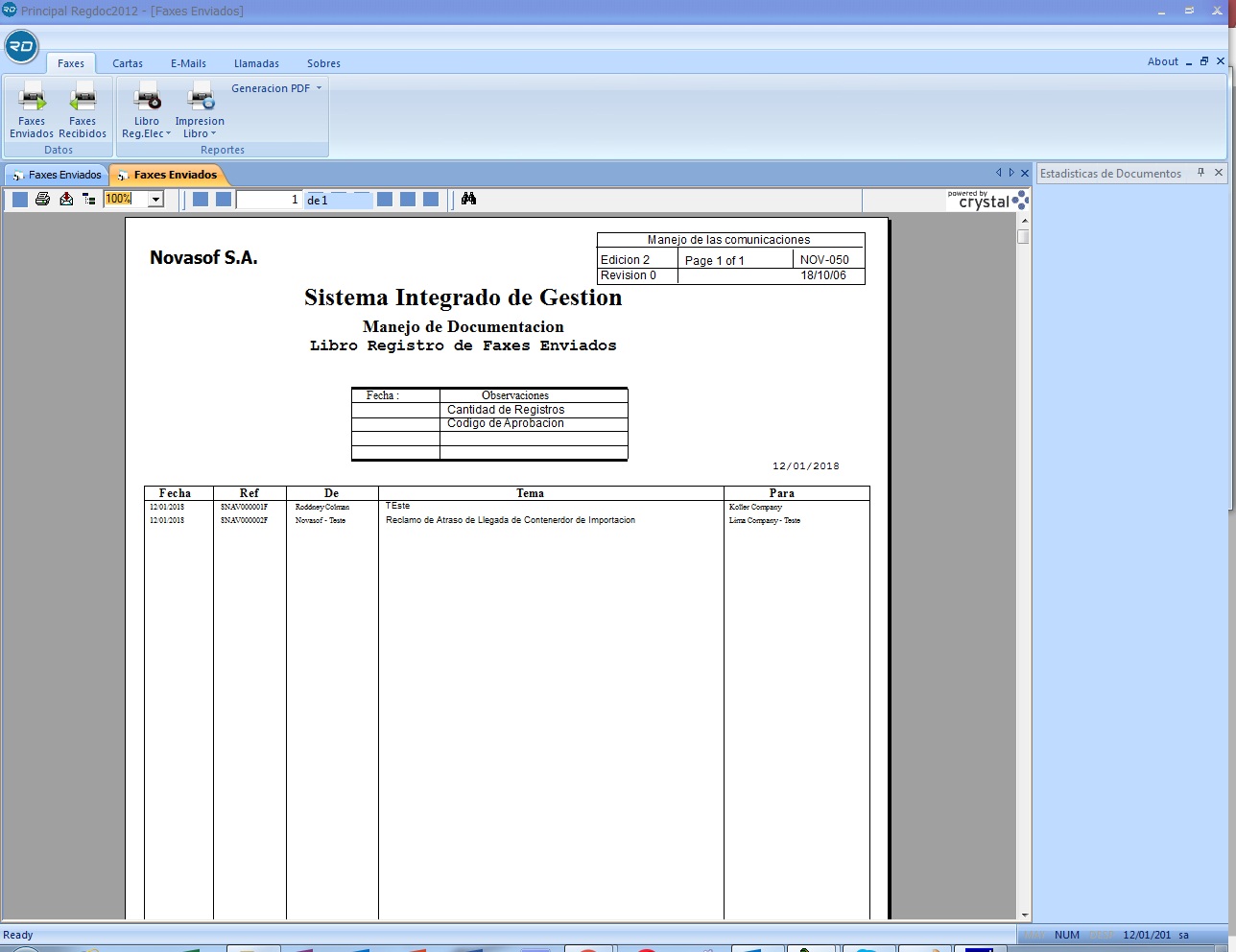
Task: Pin the Estadisticas de Documentos panel
Action: click(1200, 173)
